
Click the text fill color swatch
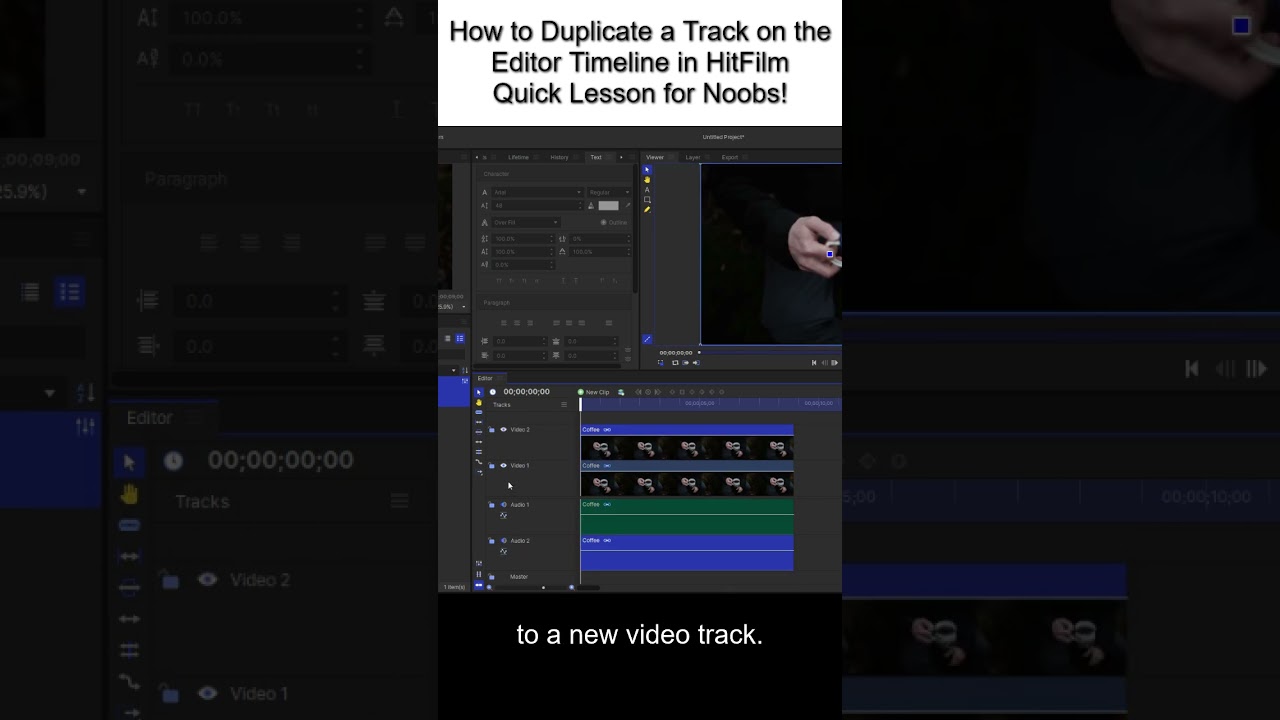[609, 205]
